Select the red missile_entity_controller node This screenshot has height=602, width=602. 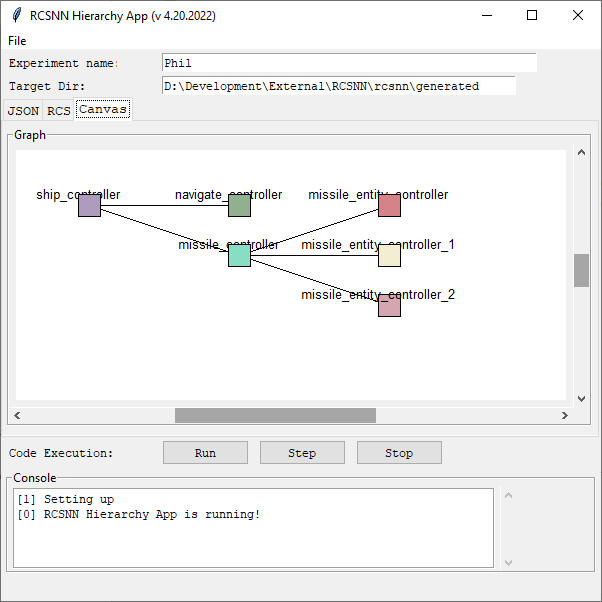click(389, 206)
